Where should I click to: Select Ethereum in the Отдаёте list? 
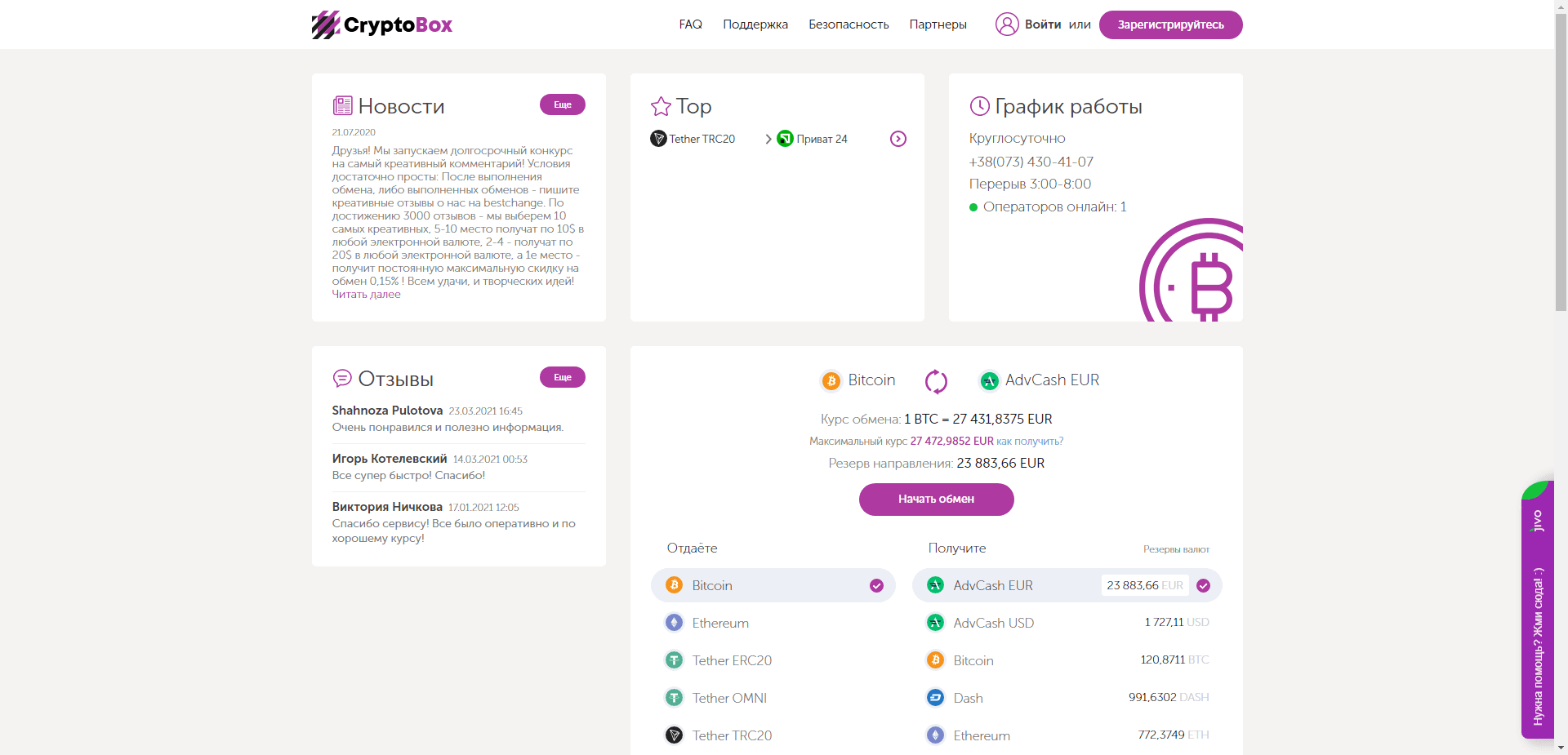pyautogui.click(x=719, y=622)
